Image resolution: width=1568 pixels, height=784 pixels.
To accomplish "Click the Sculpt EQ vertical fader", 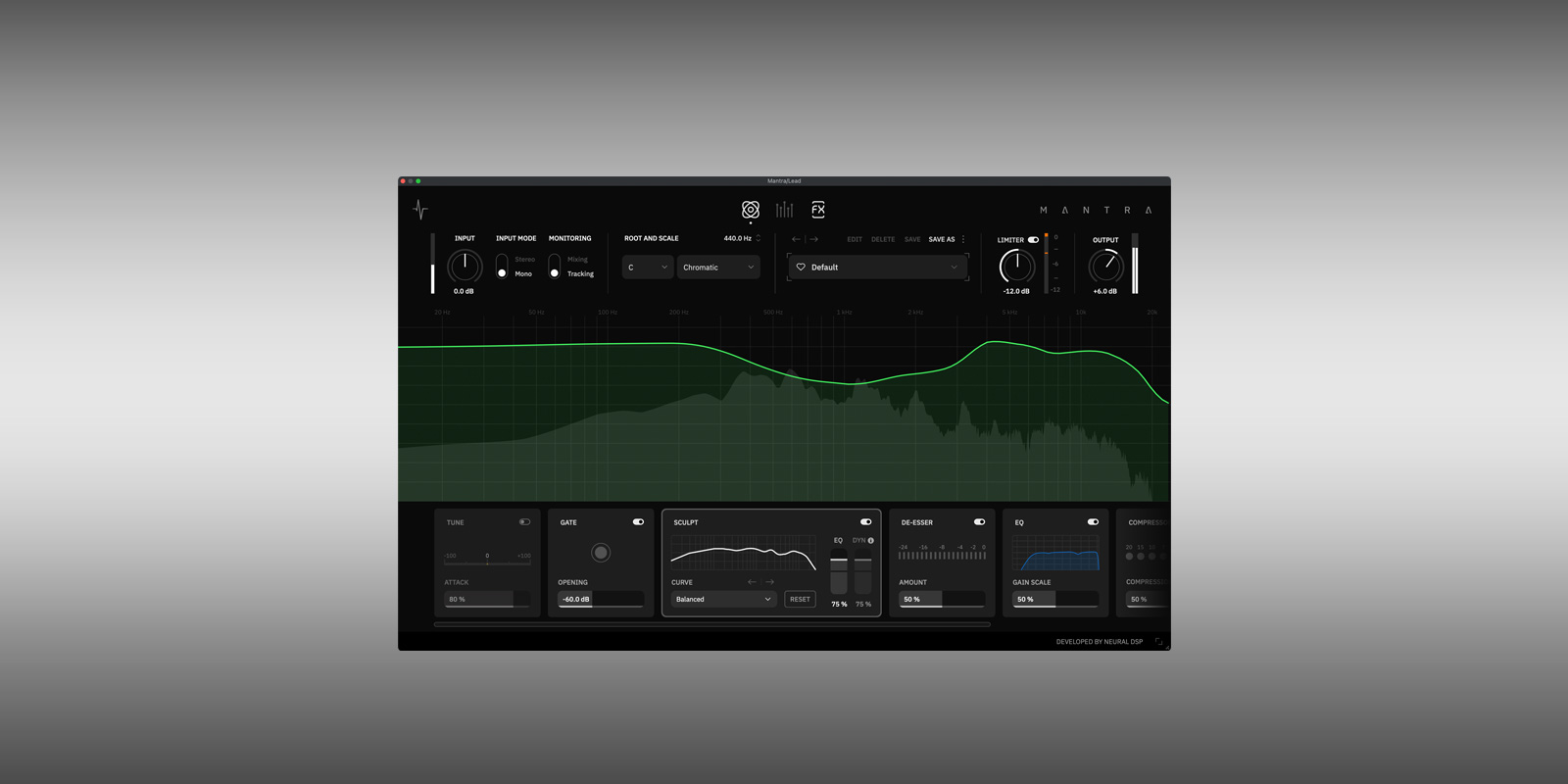I will [839, 572].
